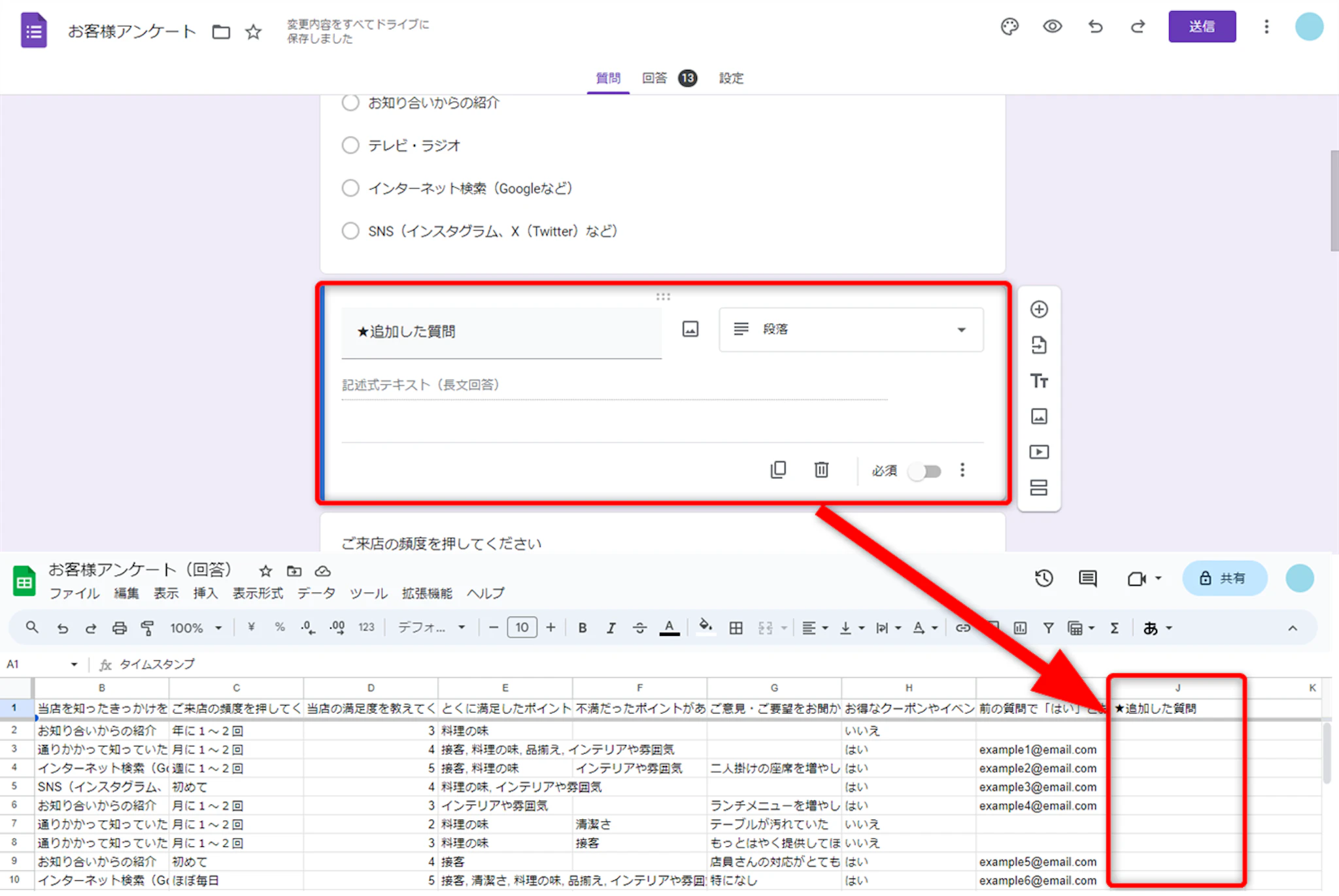The width and height of the screenshot is (1339, 896).
Task: Click the purple 送信 button
Action: coord(1202,27)
